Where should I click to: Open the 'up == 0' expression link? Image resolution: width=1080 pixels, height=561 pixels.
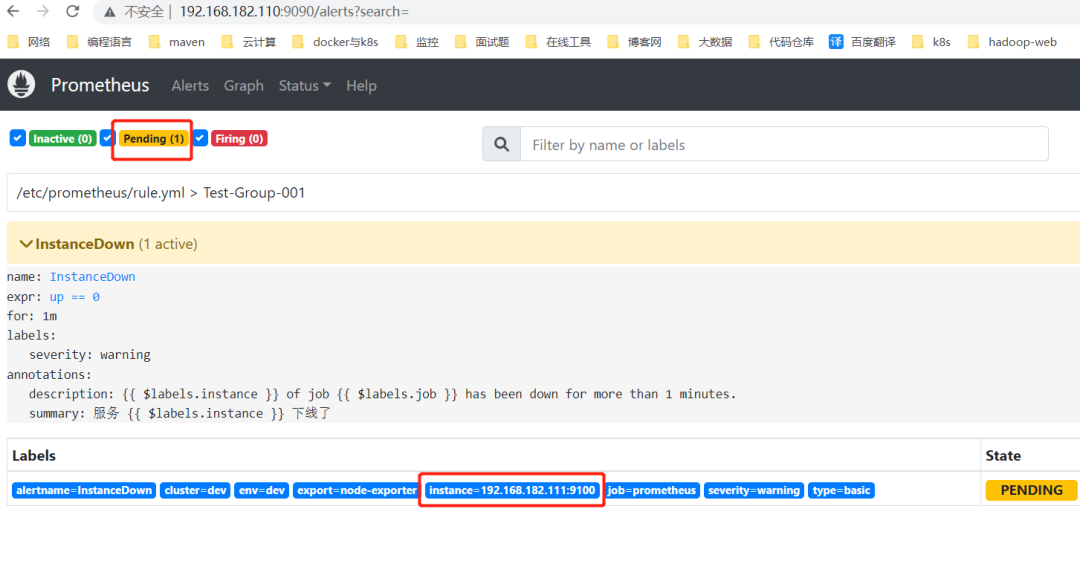74,296
